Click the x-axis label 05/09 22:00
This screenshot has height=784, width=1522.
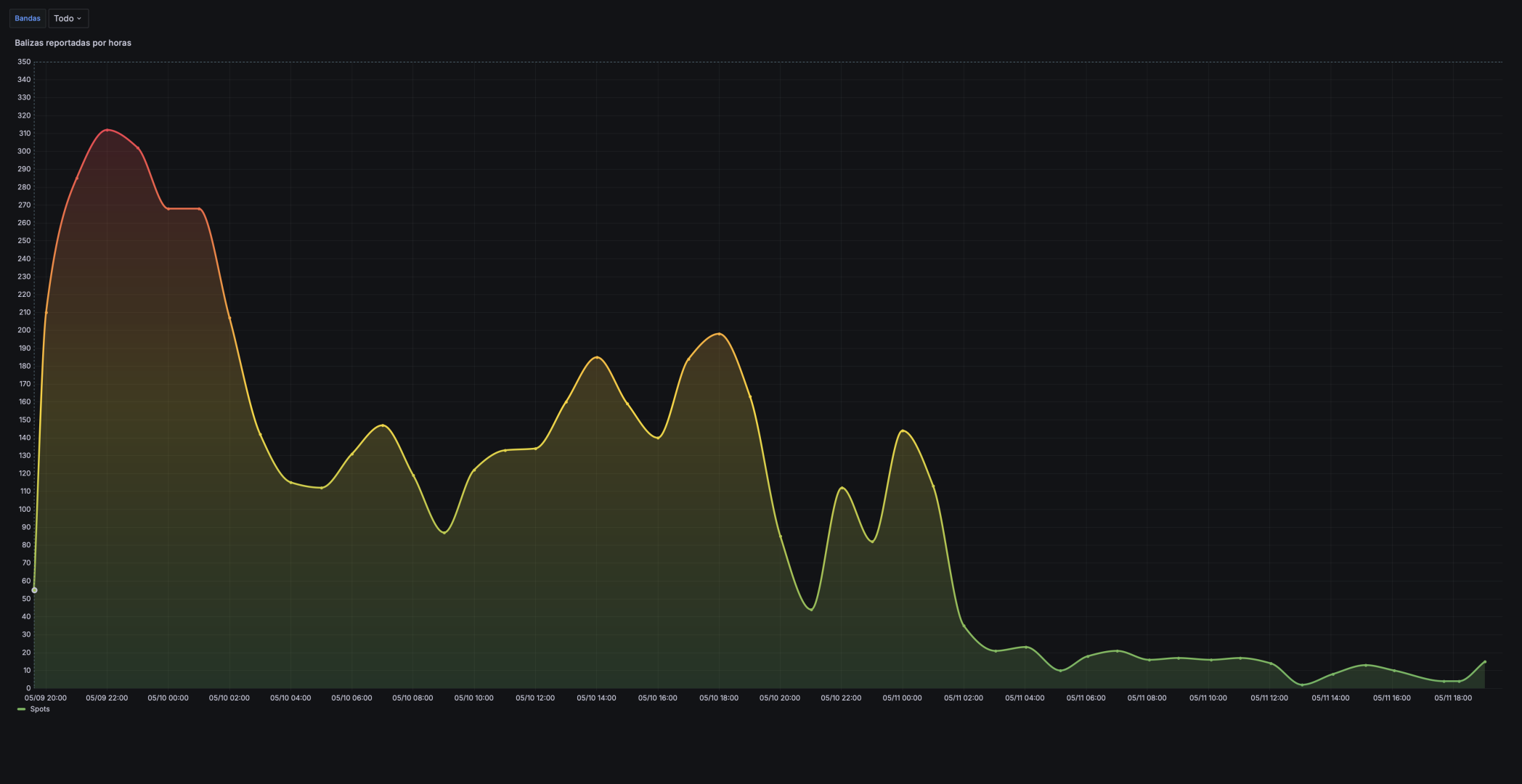pyautogui.click(x=107, y=698)
